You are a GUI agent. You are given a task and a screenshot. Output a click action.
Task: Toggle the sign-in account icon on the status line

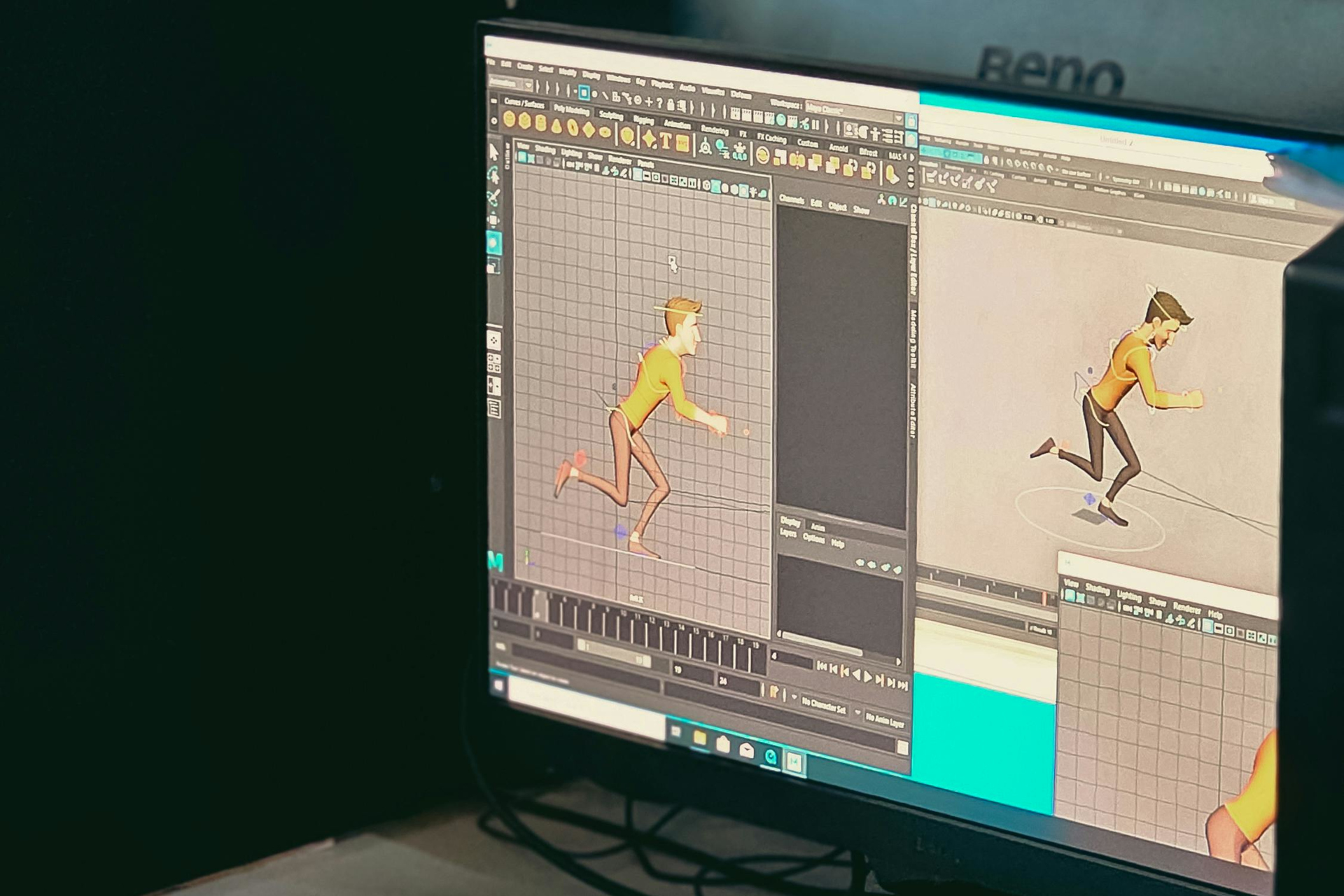pyautogui.click(x=849, y=130)
